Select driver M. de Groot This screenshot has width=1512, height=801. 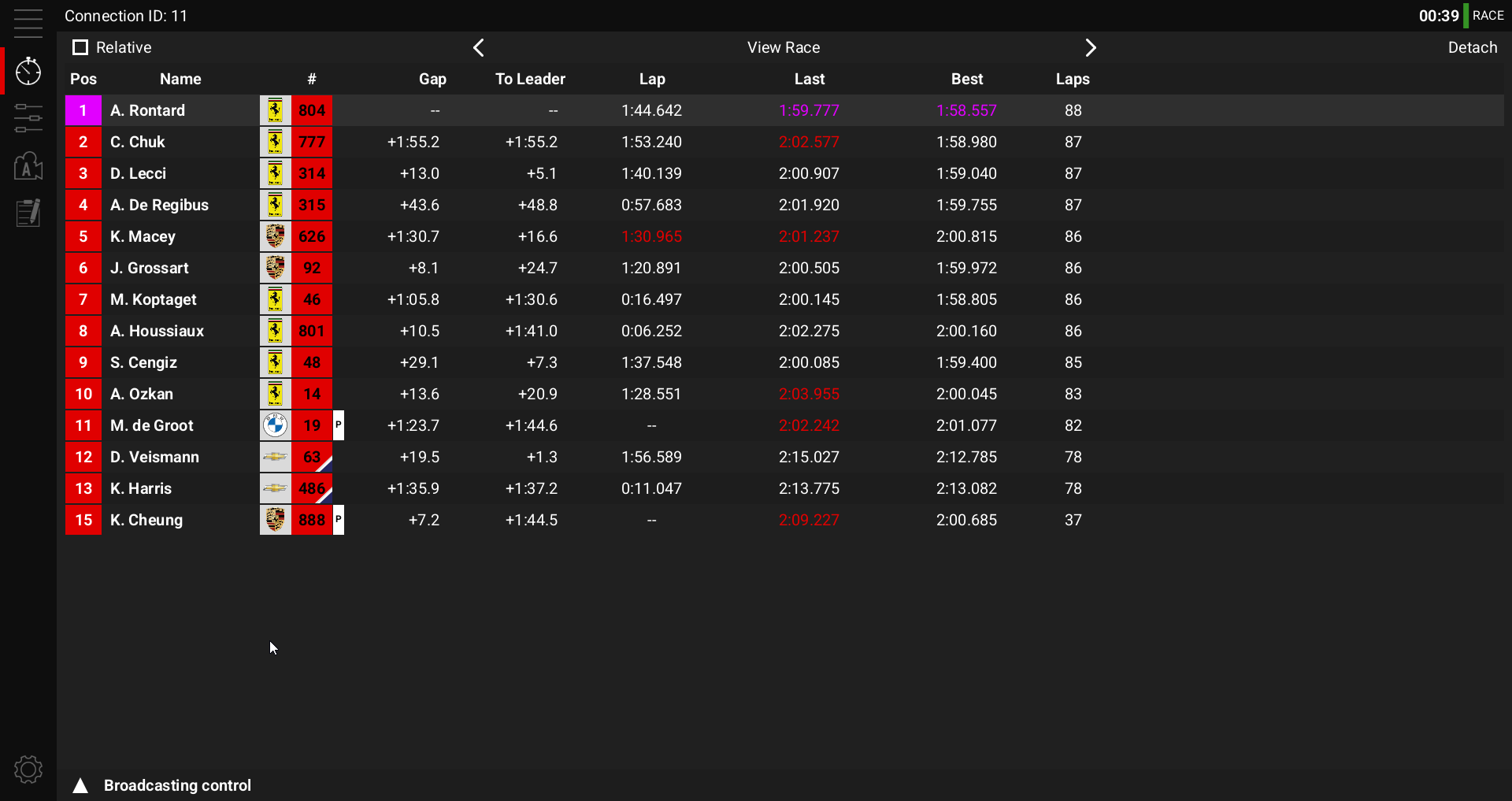point(151,425)
